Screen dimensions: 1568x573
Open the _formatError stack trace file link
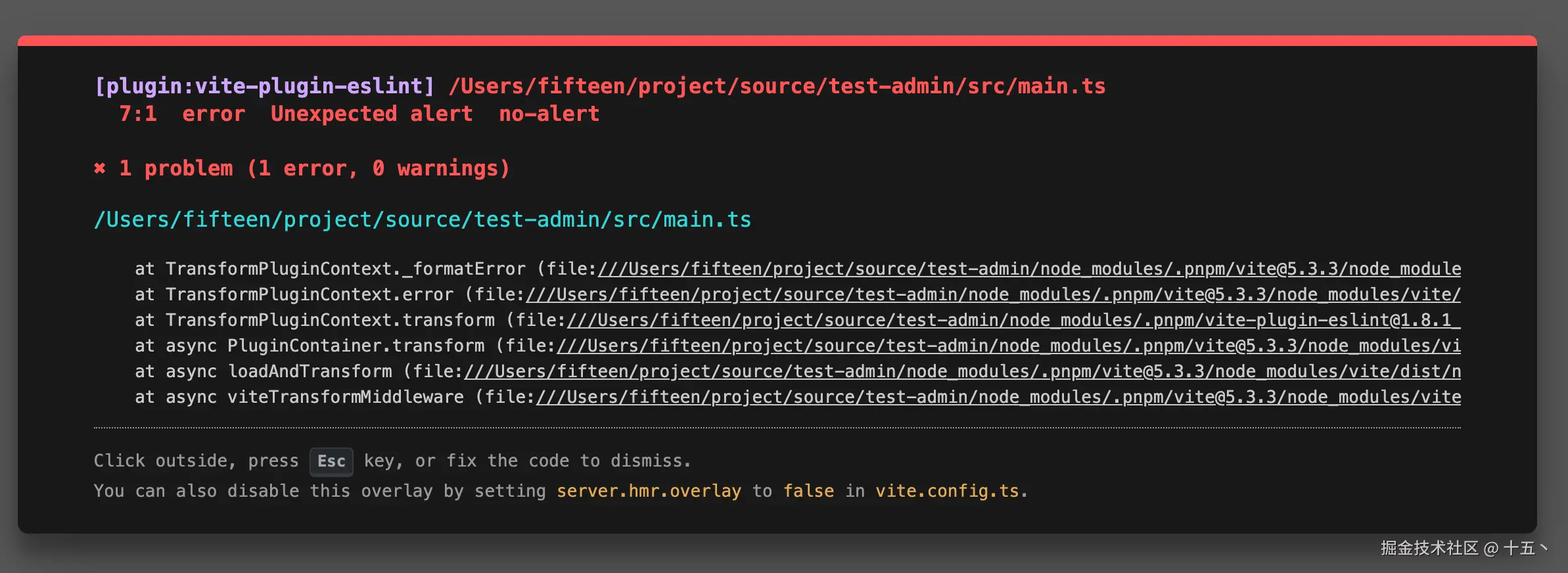[x=1028, y=269]
